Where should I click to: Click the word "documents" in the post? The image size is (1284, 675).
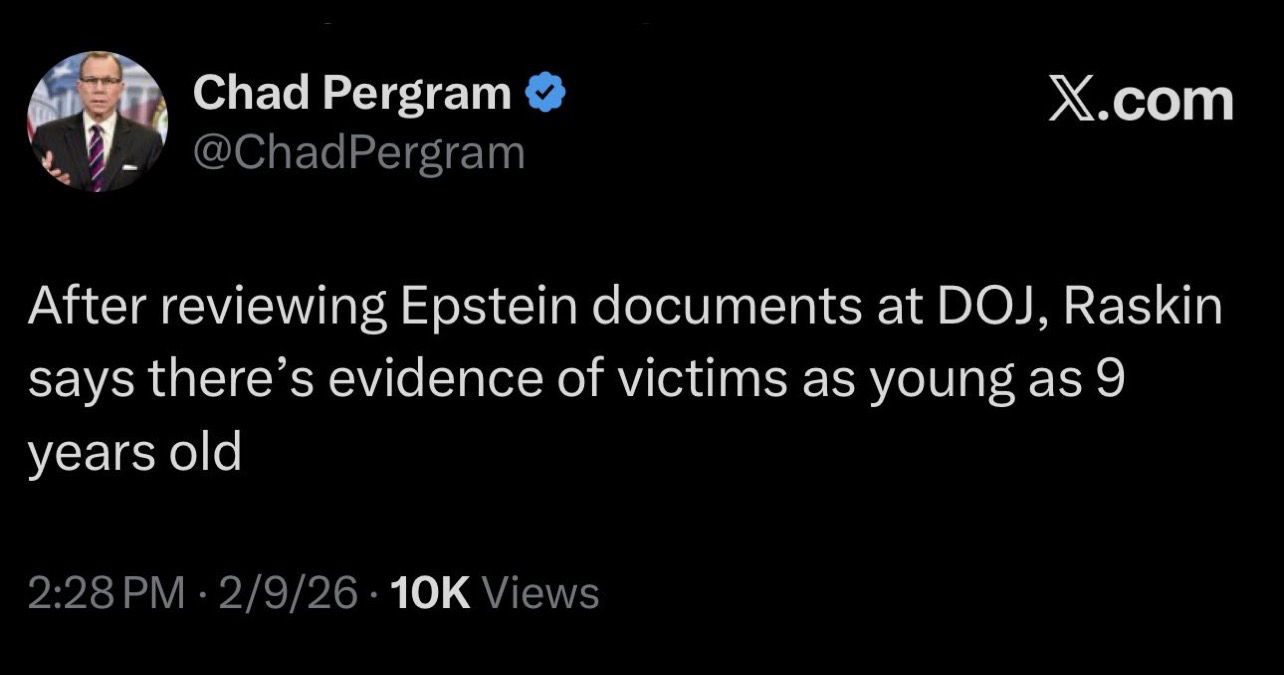(x=724, y=309)
